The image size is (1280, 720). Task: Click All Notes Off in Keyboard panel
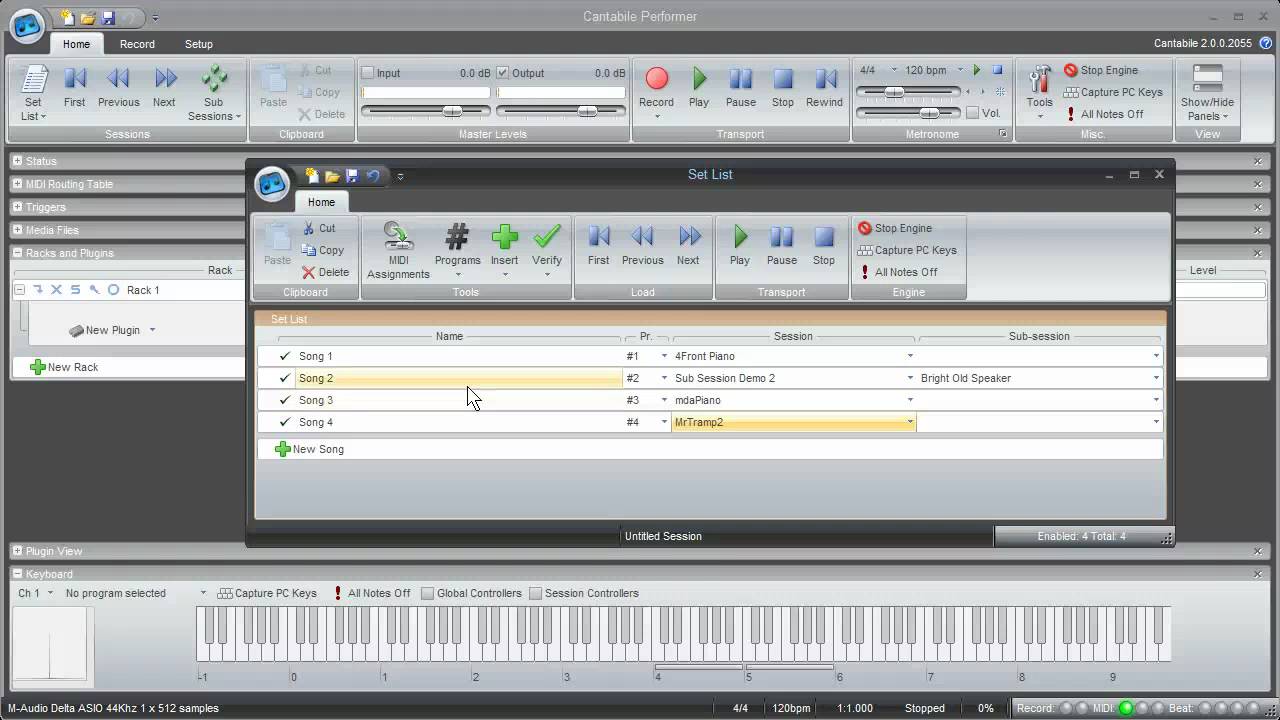(371, 593)
